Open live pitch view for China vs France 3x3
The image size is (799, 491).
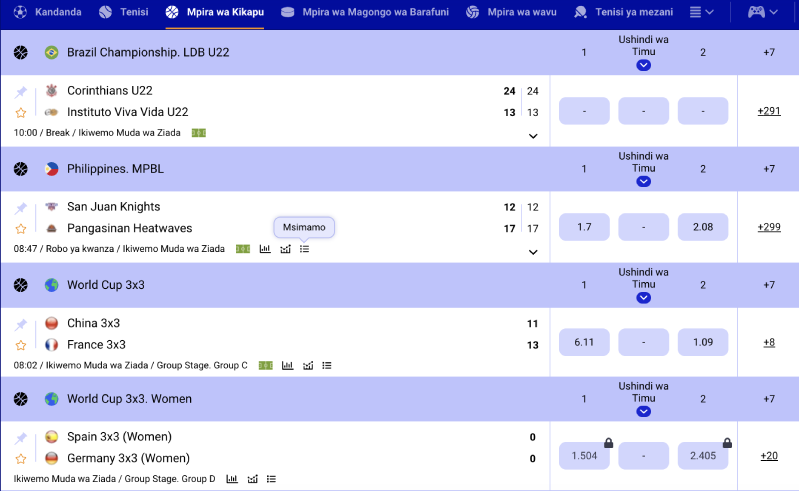[x=265, y=366]
